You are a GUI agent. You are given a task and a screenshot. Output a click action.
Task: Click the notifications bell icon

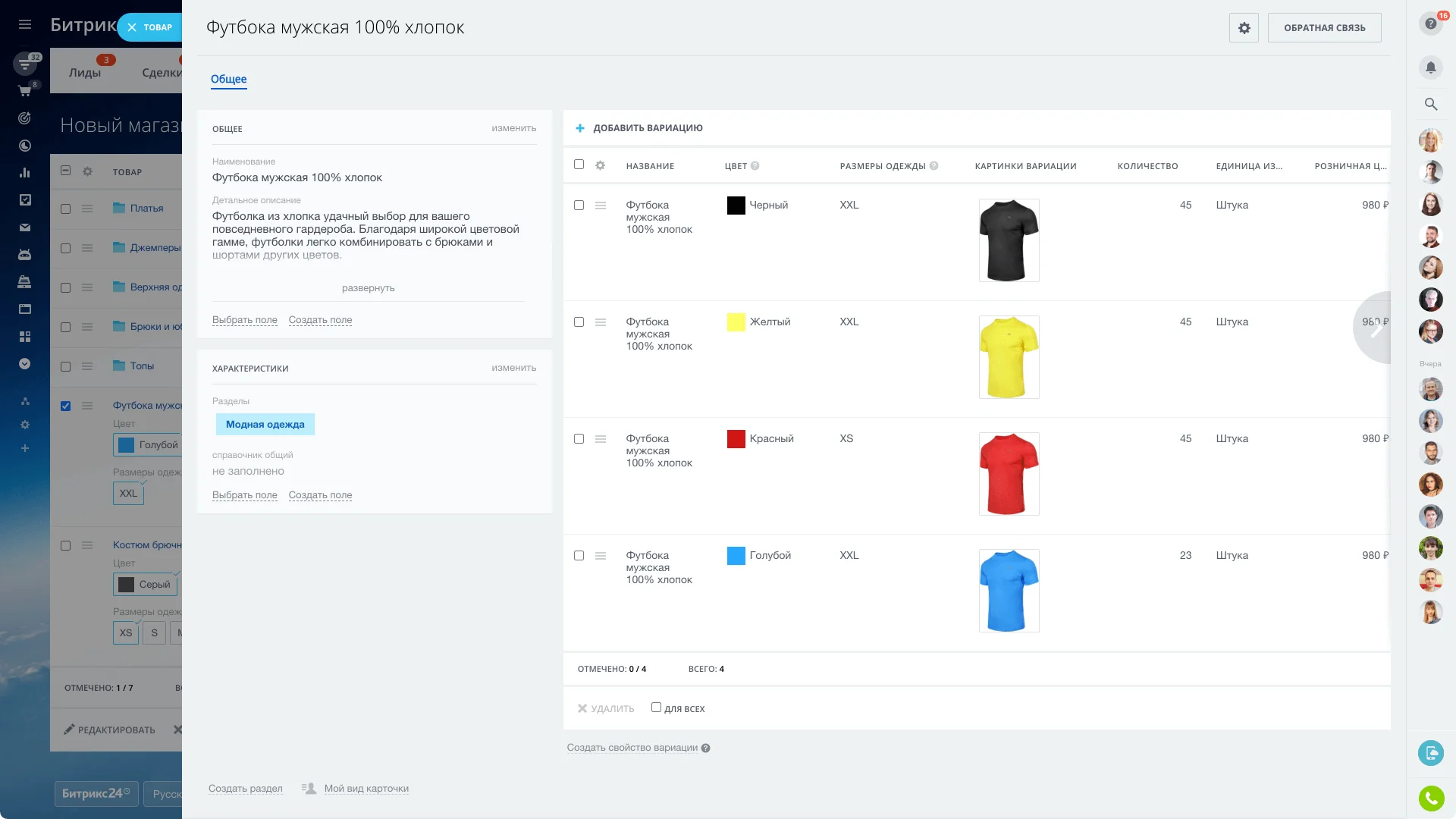pos(1430,67)
